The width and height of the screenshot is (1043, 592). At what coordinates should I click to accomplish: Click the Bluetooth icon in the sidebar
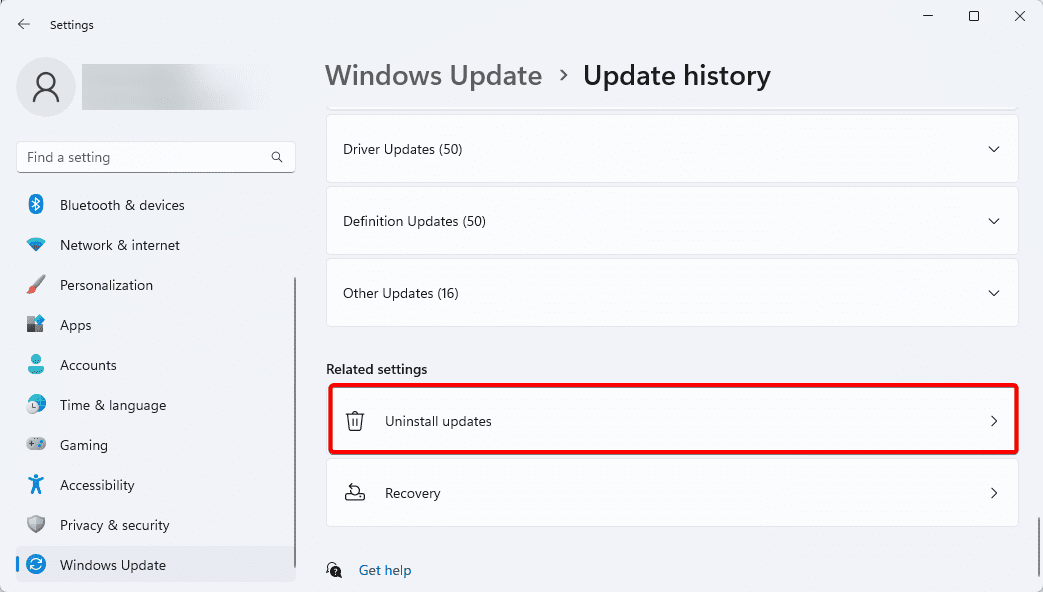36,205
